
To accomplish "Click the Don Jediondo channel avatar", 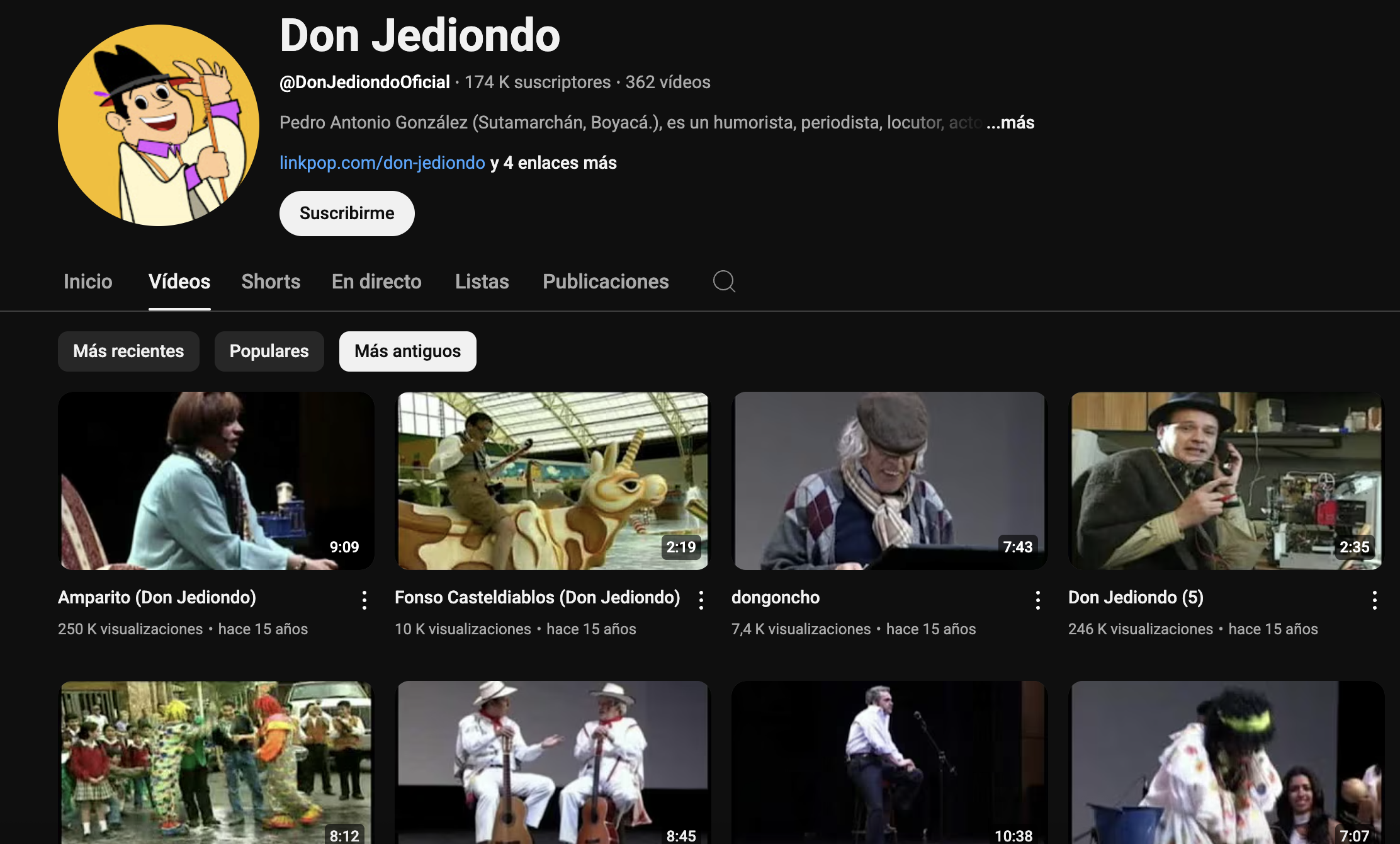I will [159, 125].
